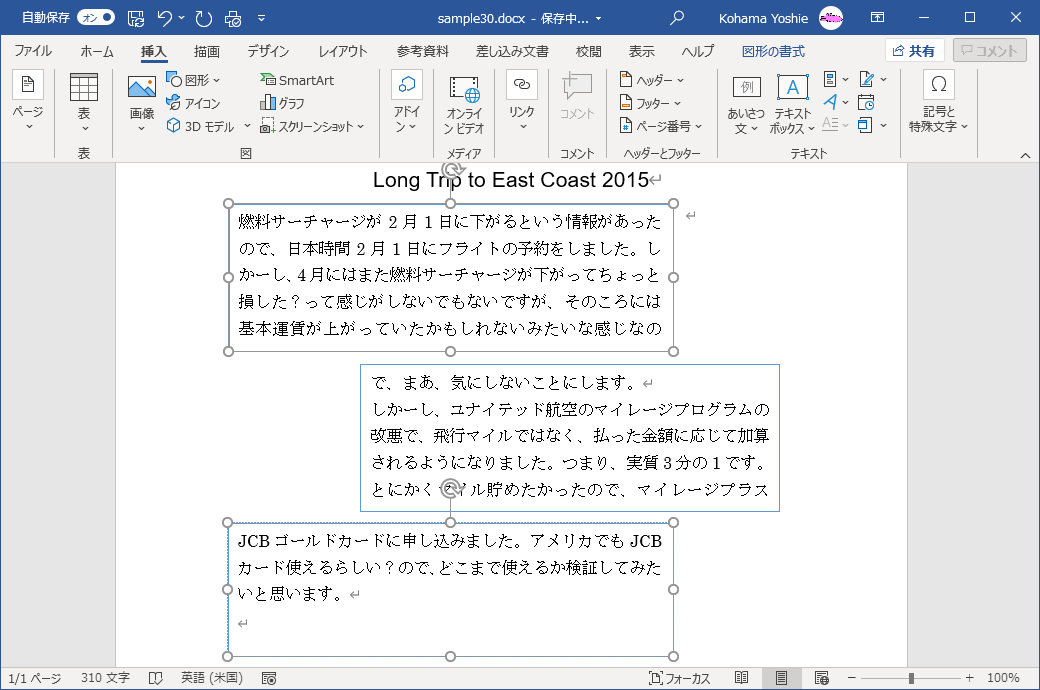Click the object insert icon
This screenshot has width=1040, height=690.
coord(865,125)
